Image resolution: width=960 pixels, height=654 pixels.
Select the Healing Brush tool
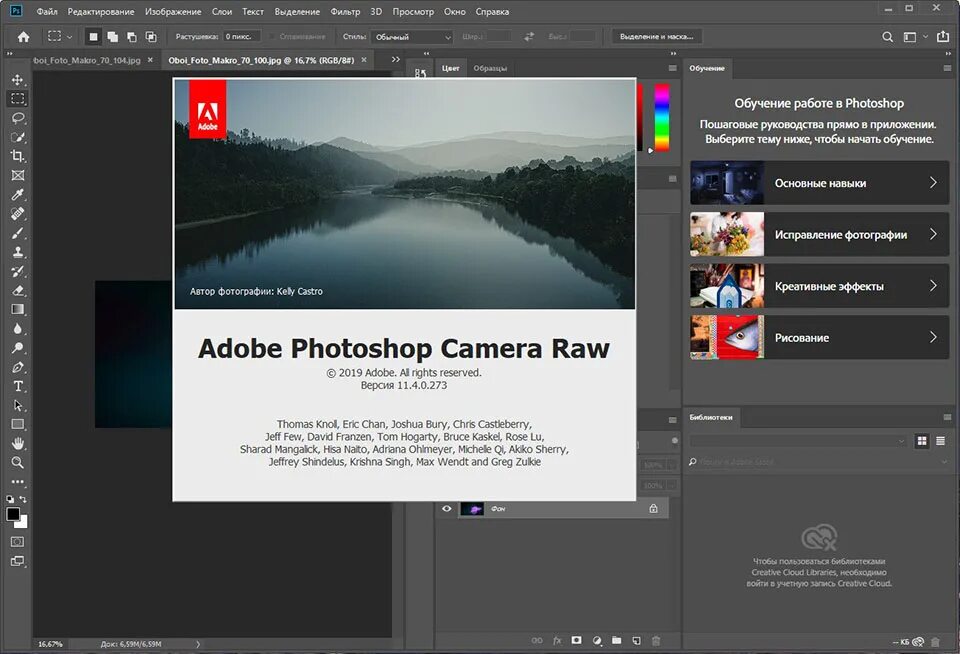(x=18, y=214)
